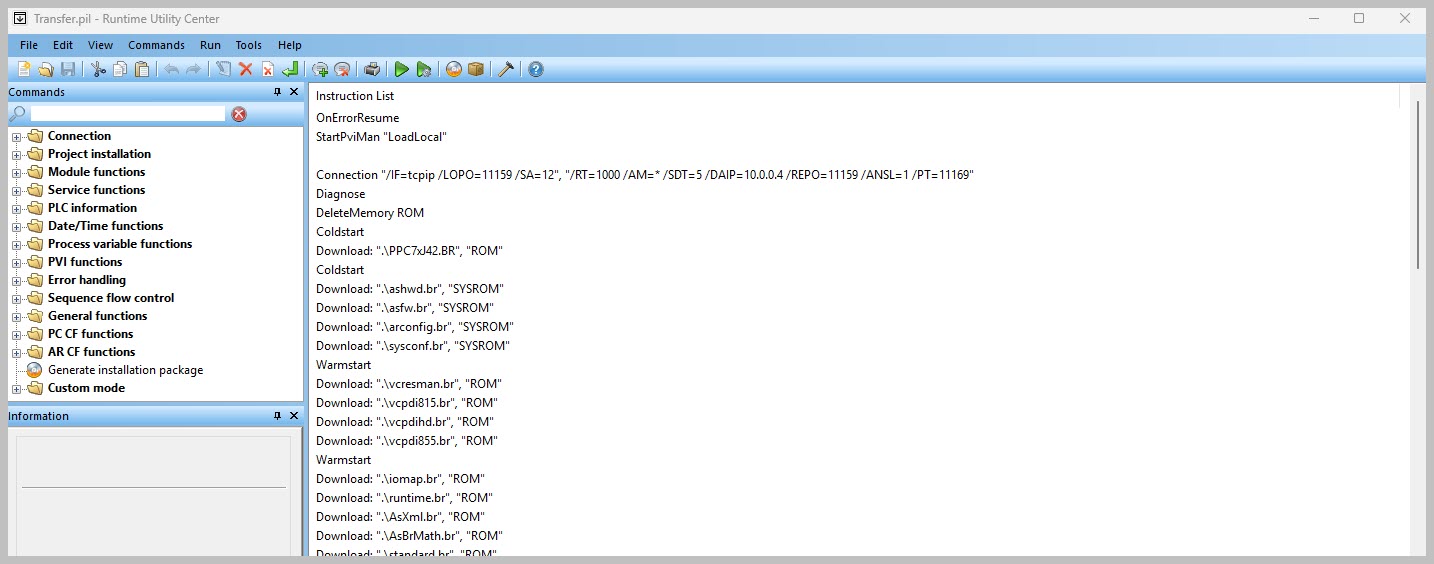This screenshot has height=564, width=1434.
Task: Expand the PLC information node
Action: 16,209
